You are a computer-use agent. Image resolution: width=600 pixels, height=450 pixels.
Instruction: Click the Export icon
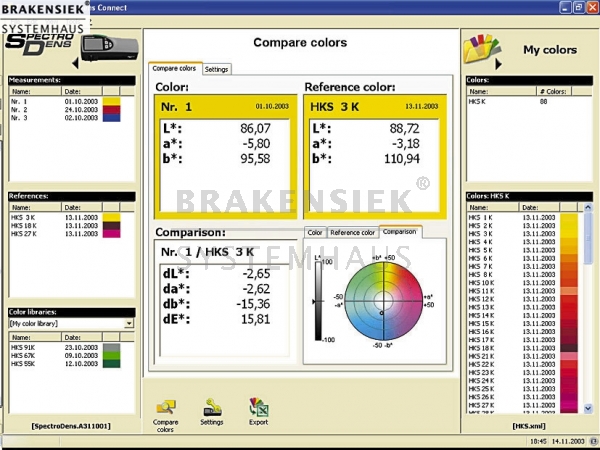(x=259, y=408)
